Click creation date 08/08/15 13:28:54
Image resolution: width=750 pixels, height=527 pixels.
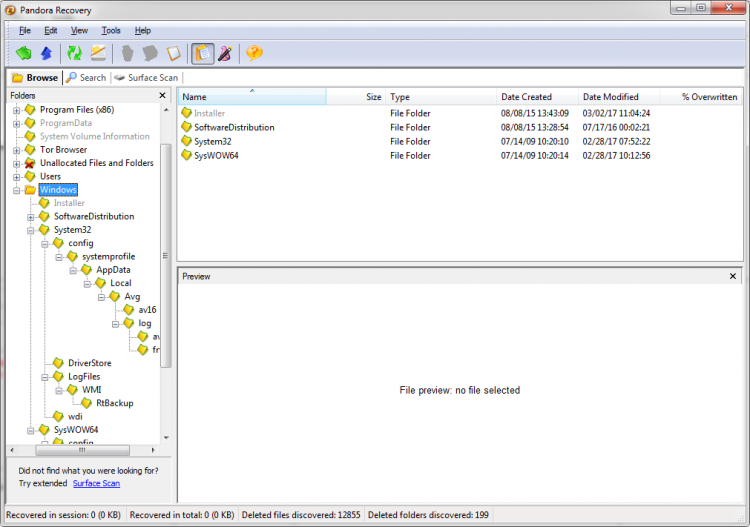point(535,127)
